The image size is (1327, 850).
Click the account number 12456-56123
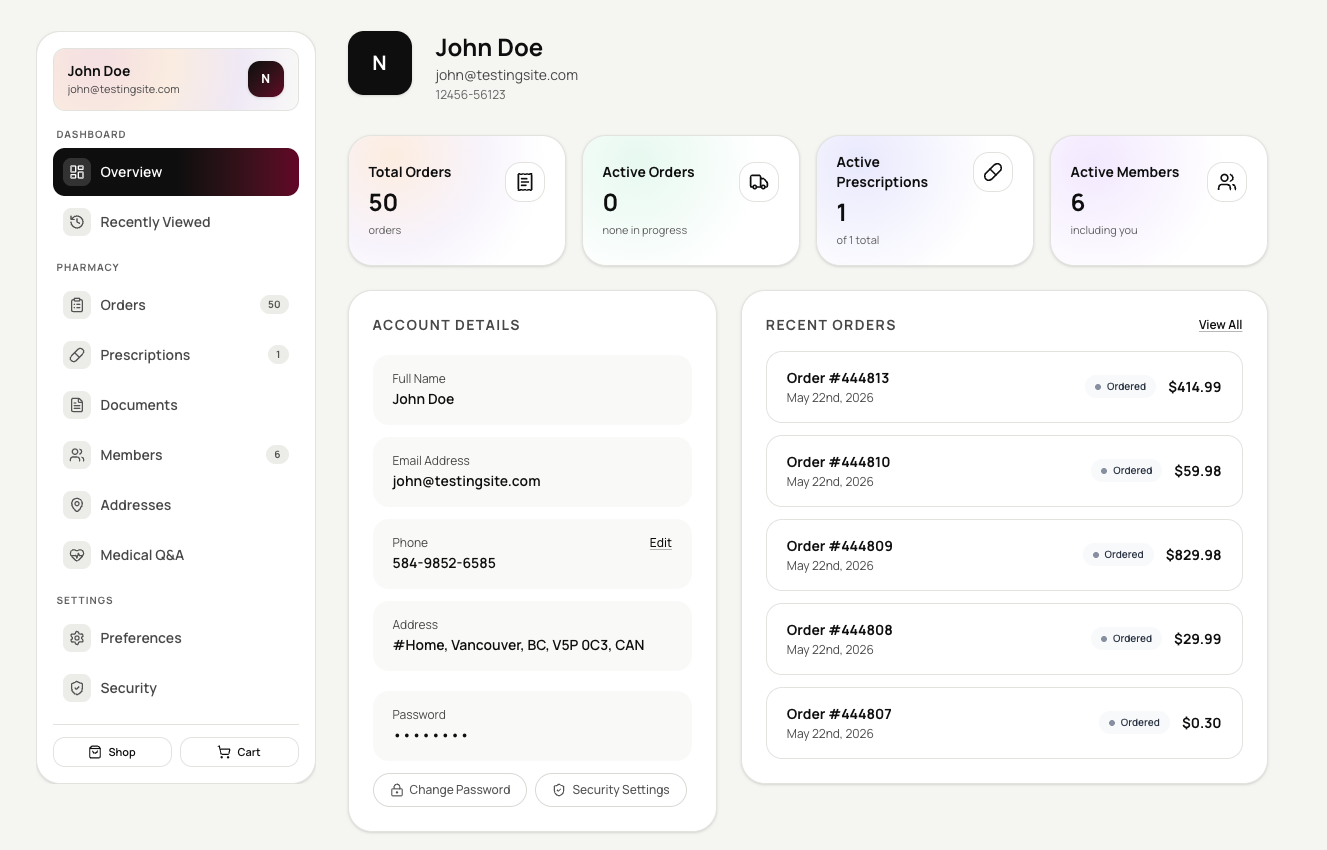470,95
